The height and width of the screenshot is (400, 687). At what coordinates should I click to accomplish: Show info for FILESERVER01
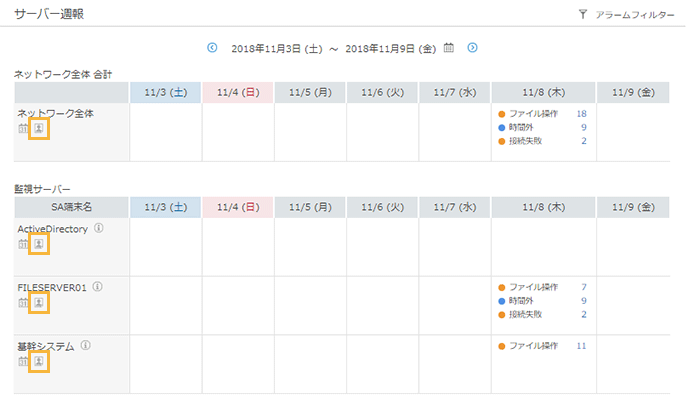[97, 287]
